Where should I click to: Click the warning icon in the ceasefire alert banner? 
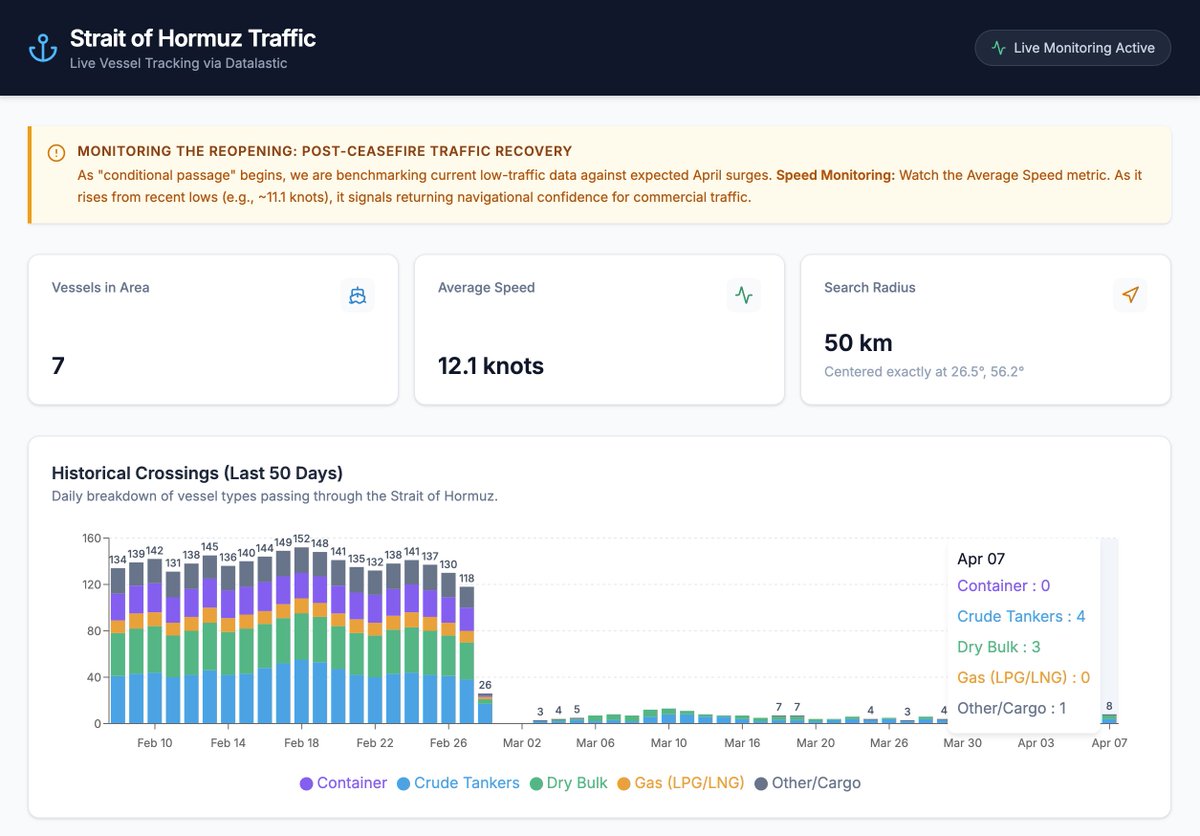click(56, 153)
